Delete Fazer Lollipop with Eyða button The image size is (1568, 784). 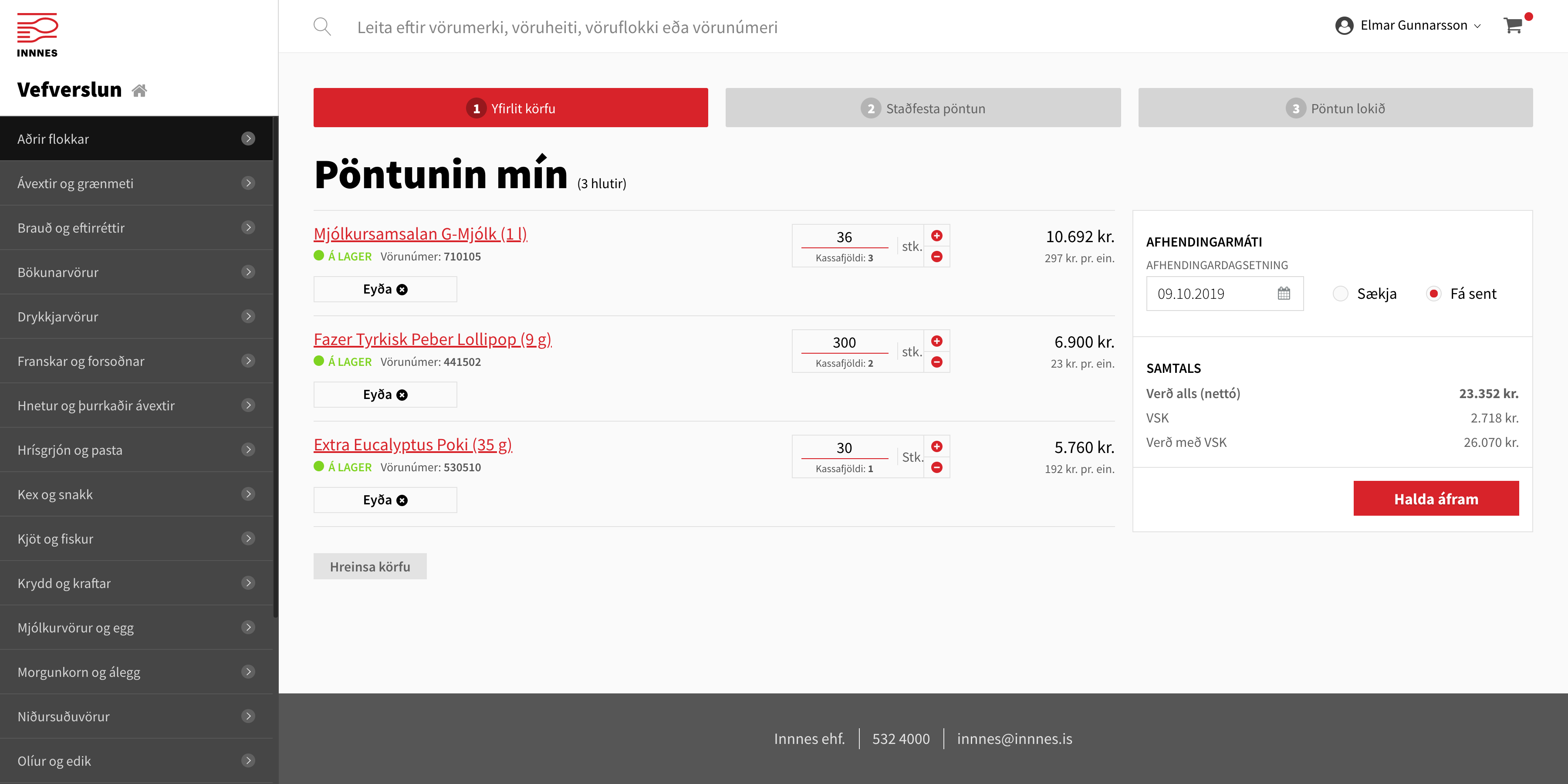(x=385, y=395)
